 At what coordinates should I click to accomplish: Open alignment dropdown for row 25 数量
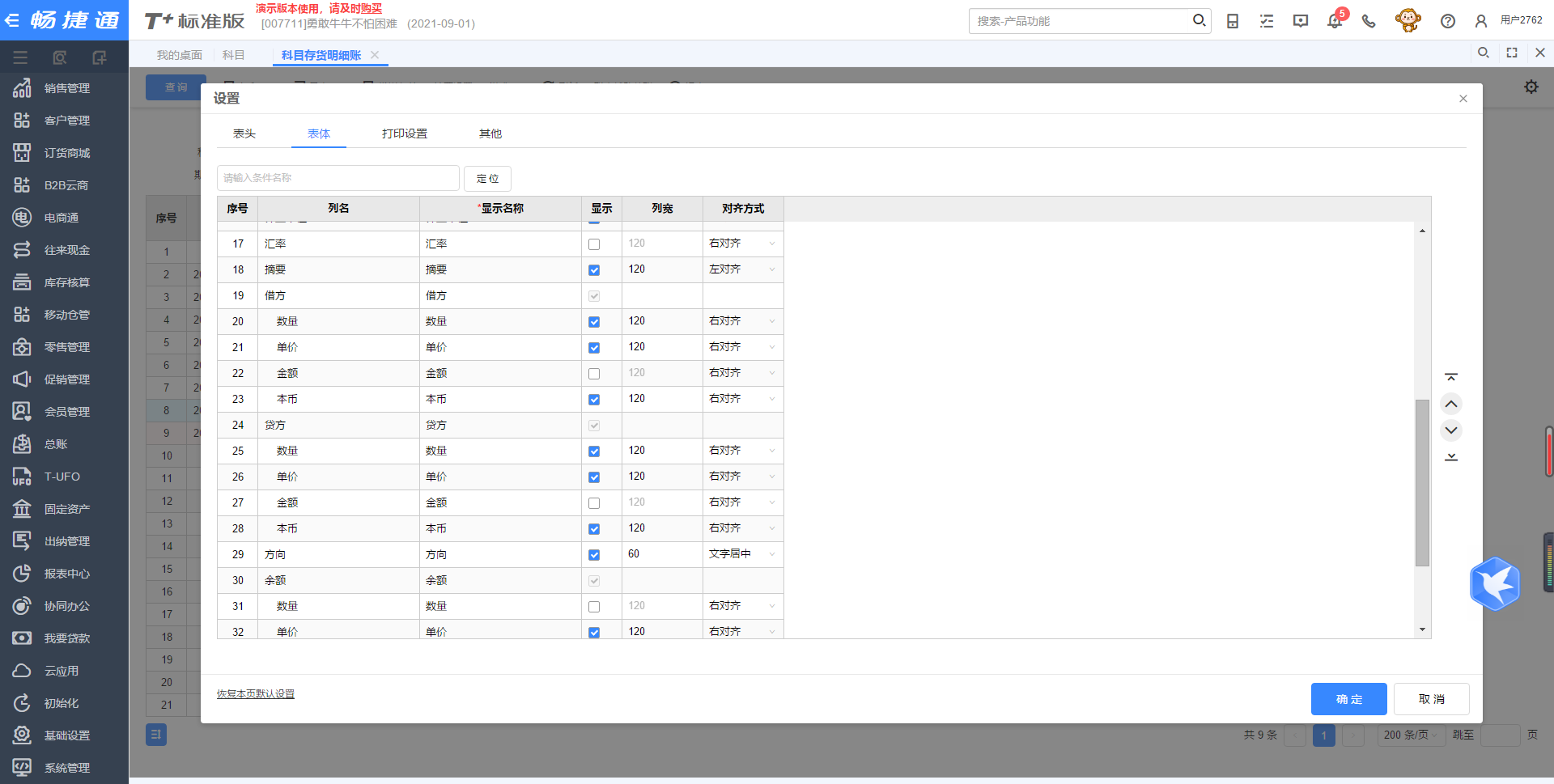point(742,451)
